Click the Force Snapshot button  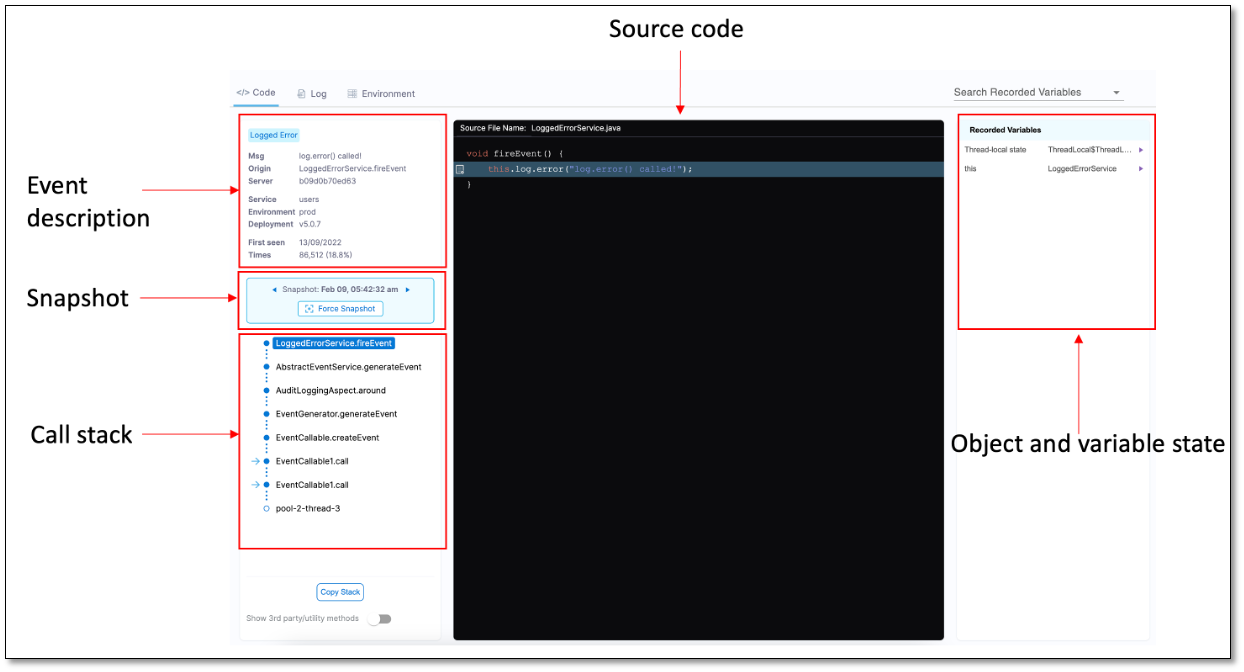point(340,308)
